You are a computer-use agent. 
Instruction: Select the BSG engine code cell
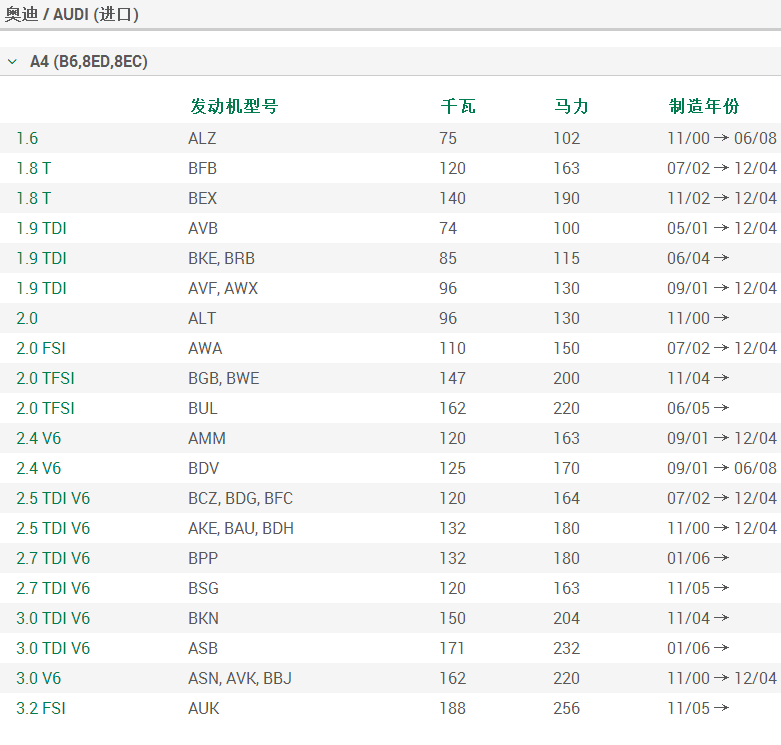pyautogui.click(x=203, y=588)
